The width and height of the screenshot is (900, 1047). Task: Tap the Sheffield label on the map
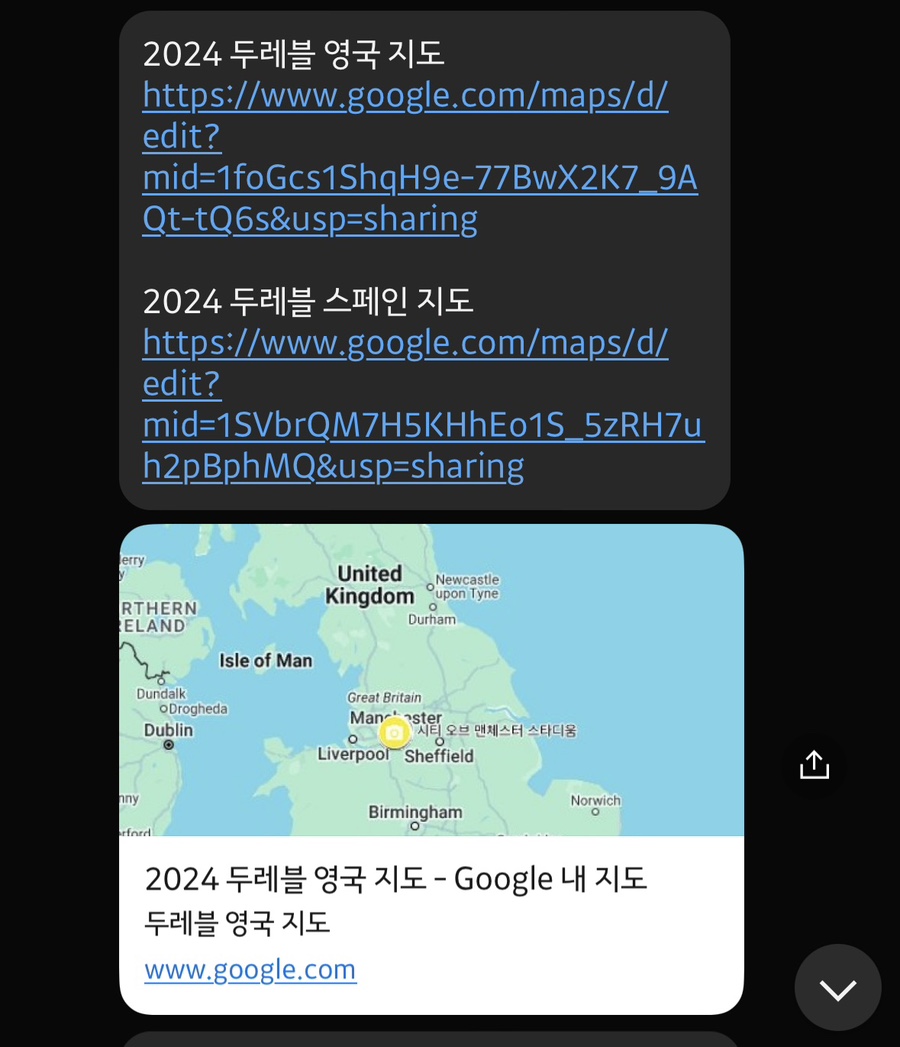tap(439, 756)
